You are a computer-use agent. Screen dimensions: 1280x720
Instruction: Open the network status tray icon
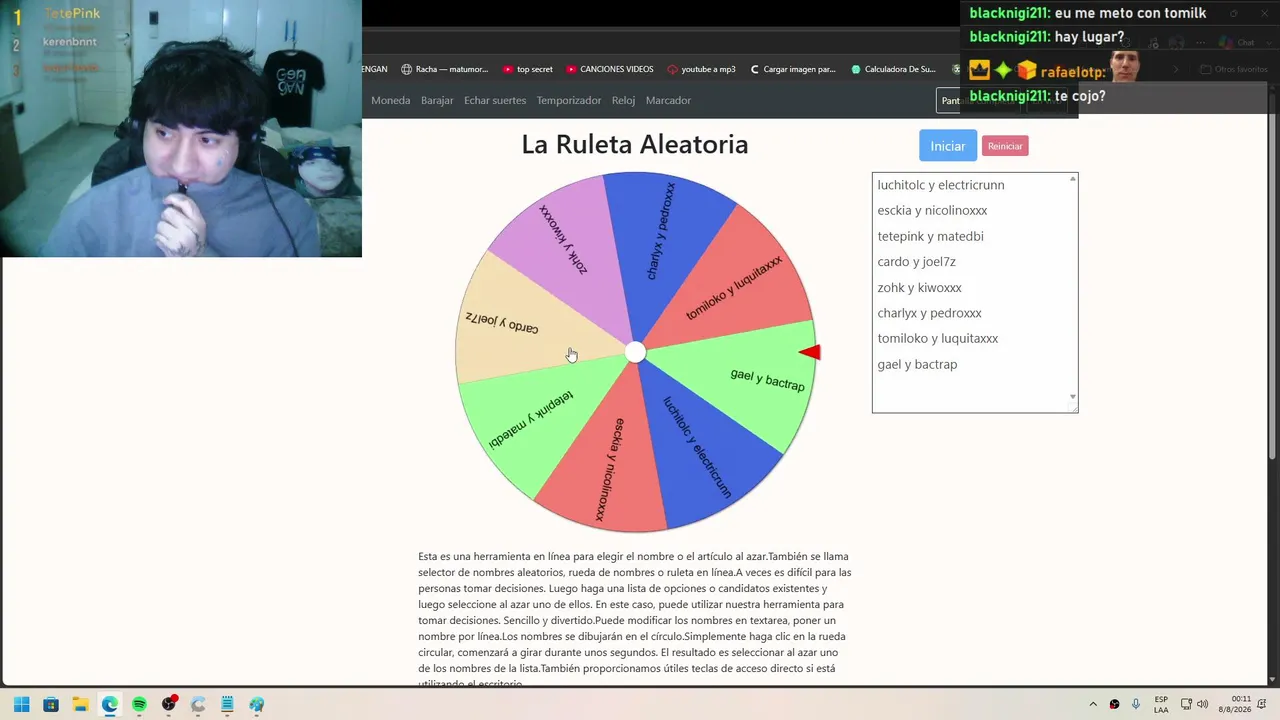1186,704
